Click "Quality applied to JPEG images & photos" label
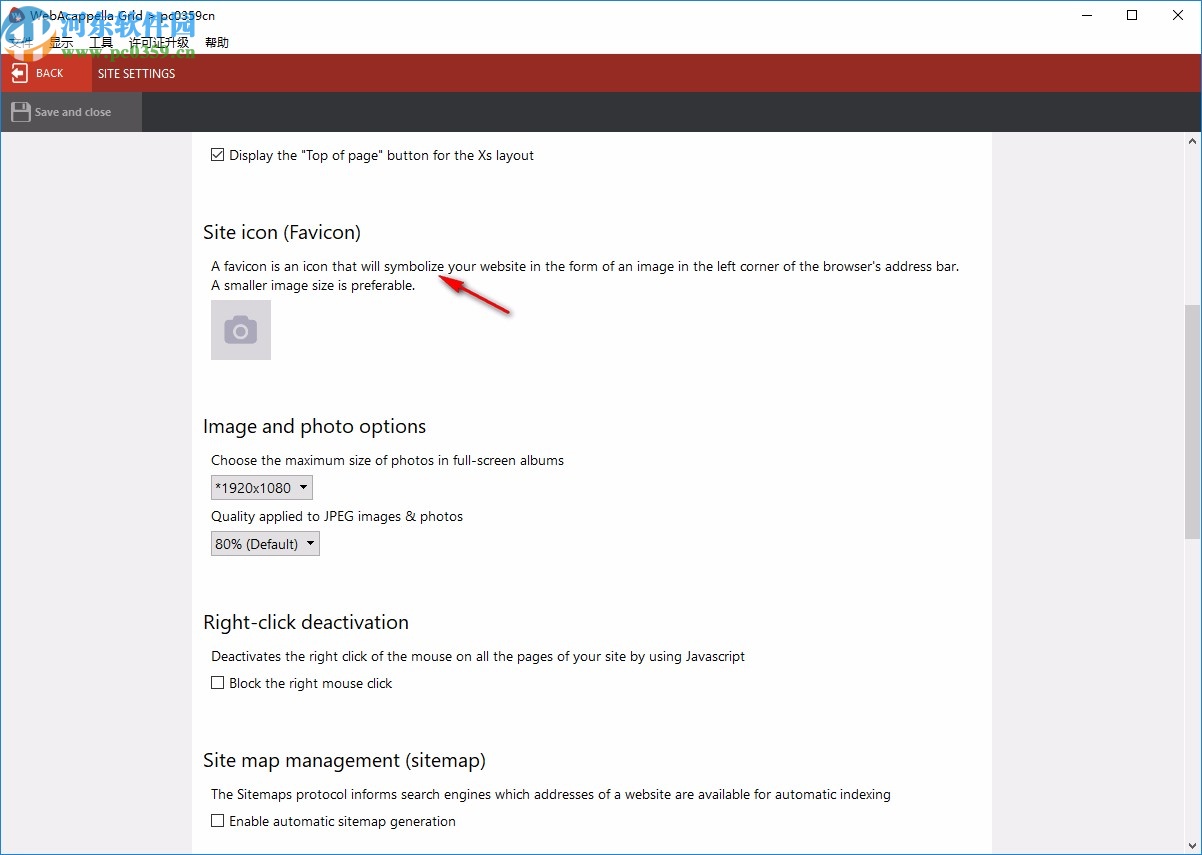 point(337,516)
